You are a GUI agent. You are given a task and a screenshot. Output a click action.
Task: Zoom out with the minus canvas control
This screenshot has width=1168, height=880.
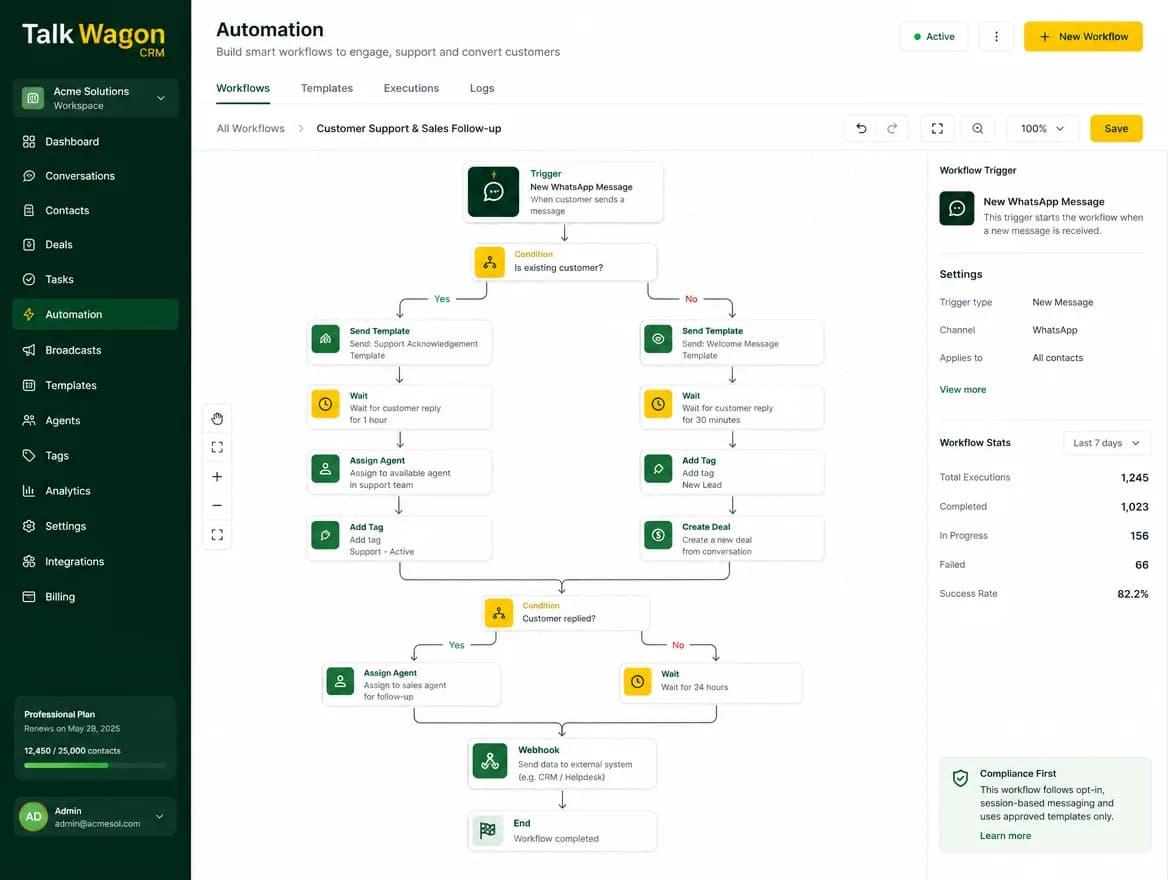tap(217, 505)
